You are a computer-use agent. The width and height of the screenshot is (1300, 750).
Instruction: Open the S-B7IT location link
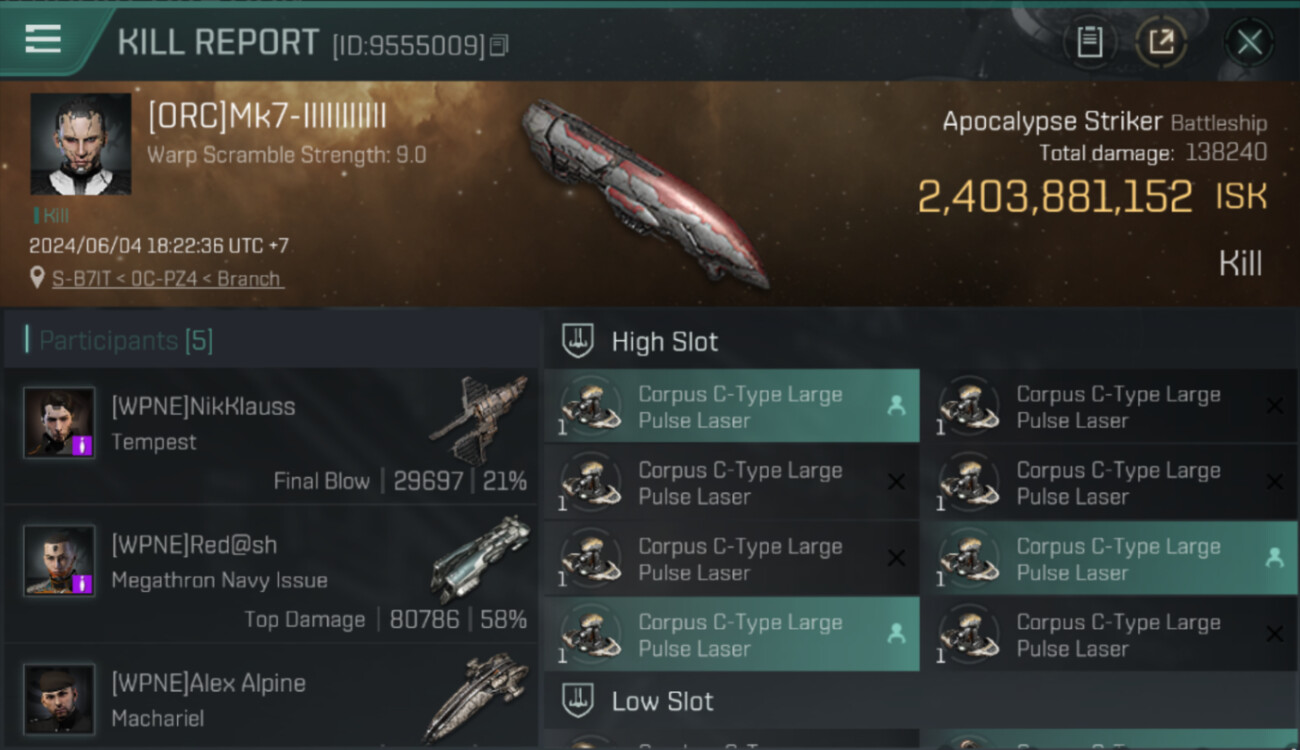click(x=166, y=279)
